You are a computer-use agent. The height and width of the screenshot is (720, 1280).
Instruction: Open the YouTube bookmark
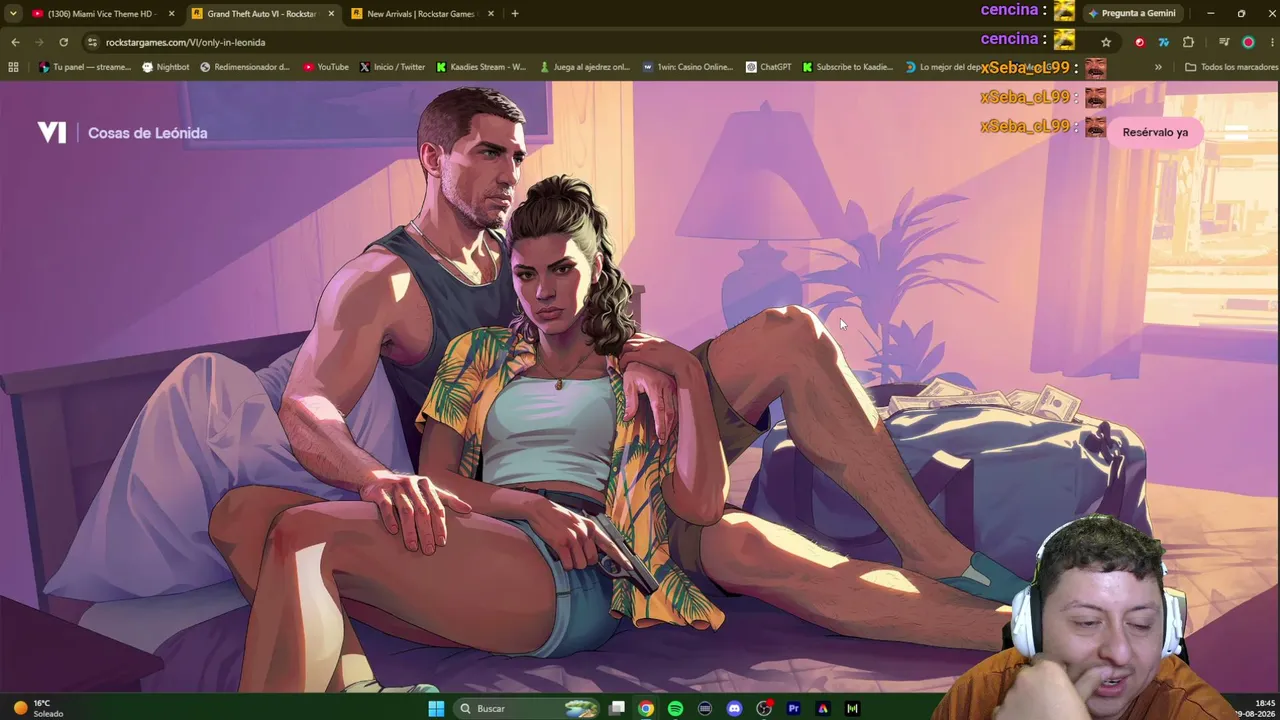click(326, 67)
